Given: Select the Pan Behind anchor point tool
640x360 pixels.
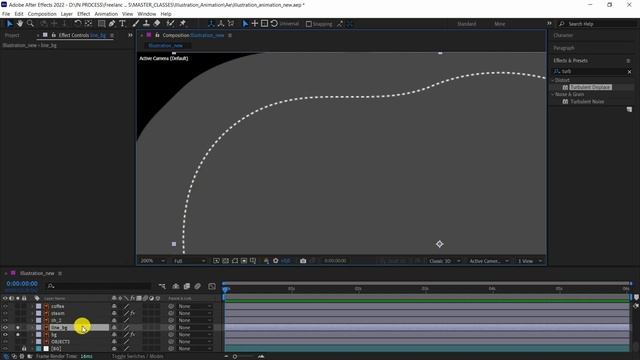Looking at the screenshot, I should click(x=88, y=24).
